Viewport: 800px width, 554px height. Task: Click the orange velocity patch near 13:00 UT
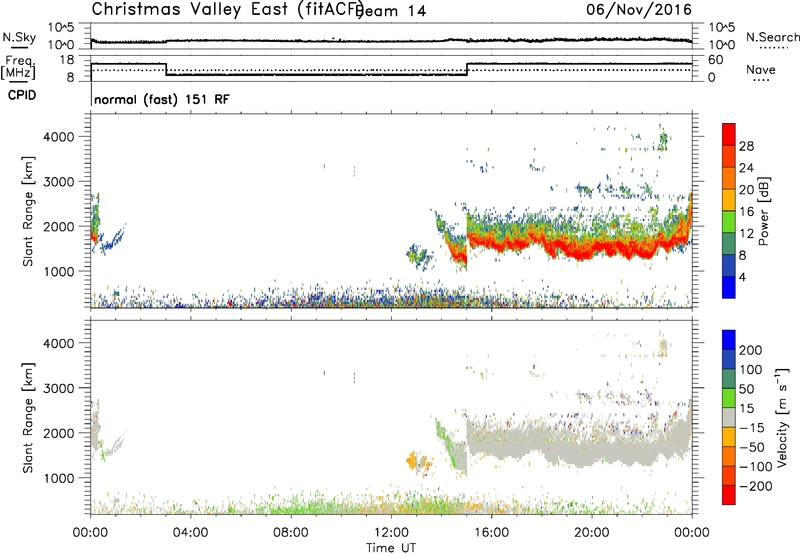(x=412, y=461)
